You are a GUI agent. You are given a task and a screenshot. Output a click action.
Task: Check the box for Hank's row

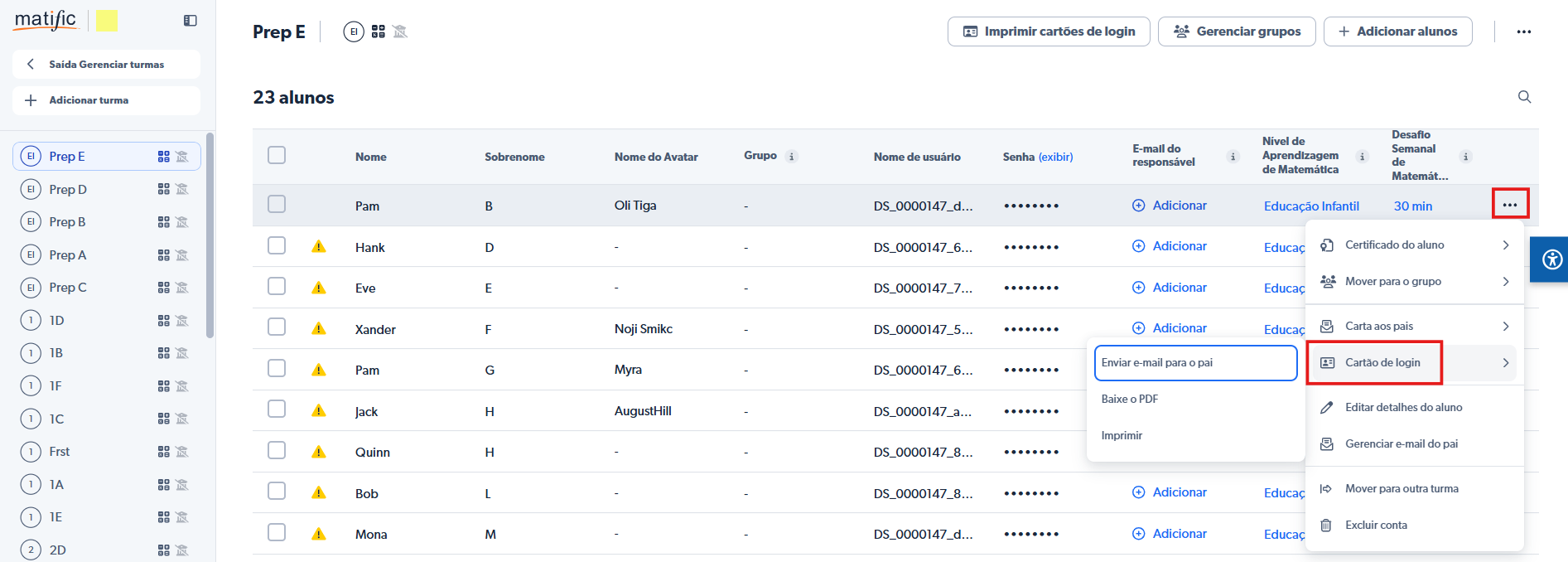[277, 246]
